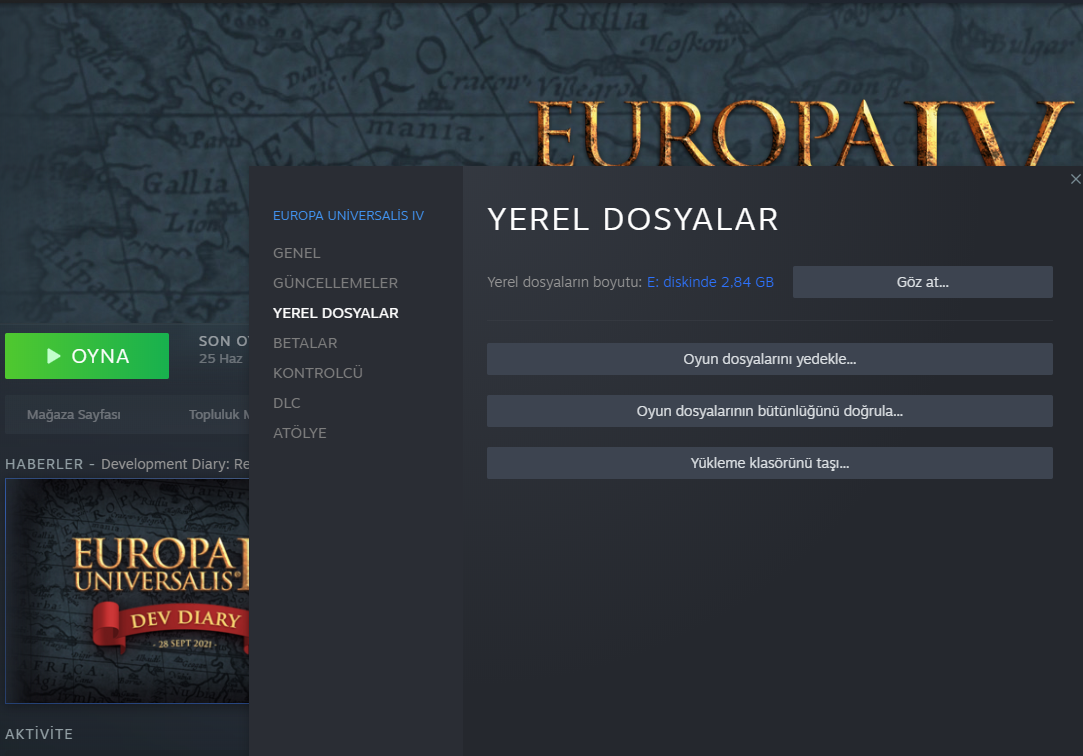The image size is (1083, 756).
Task: Click the E: diskinde 2,84 GB text
Action: (x=710, y=282)
